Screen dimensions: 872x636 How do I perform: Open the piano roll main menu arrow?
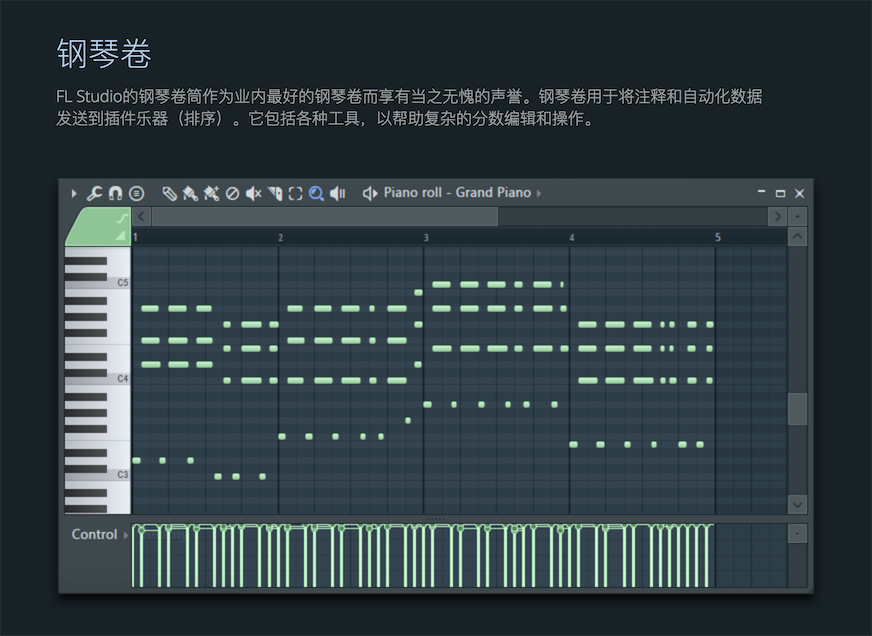click(x=73, y=193)
